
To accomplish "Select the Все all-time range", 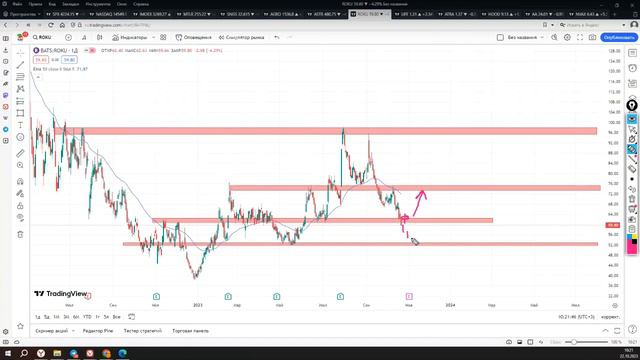I will point(116,317).
